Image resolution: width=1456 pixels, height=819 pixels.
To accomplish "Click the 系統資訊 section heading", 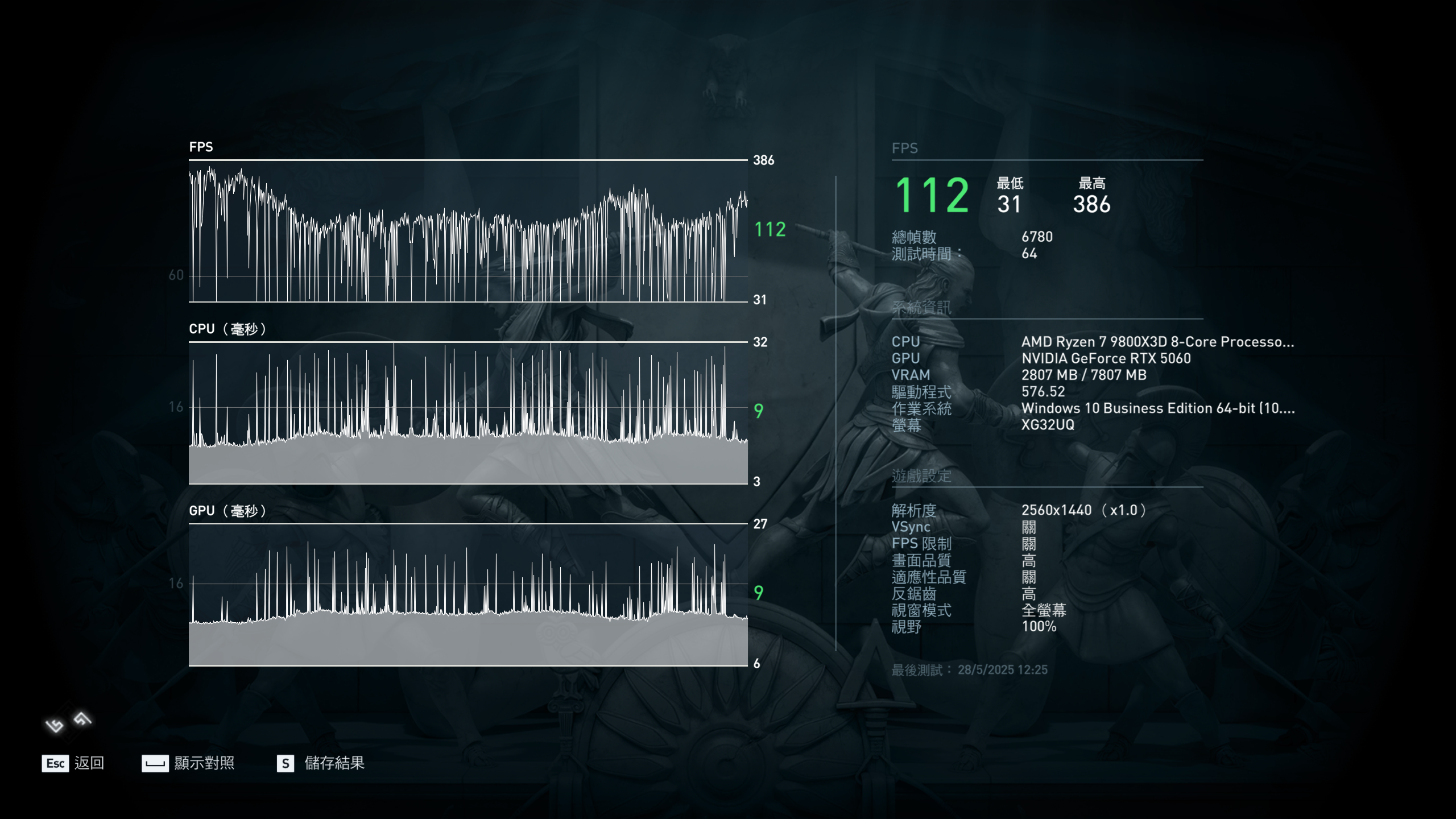I will point(921,308).
